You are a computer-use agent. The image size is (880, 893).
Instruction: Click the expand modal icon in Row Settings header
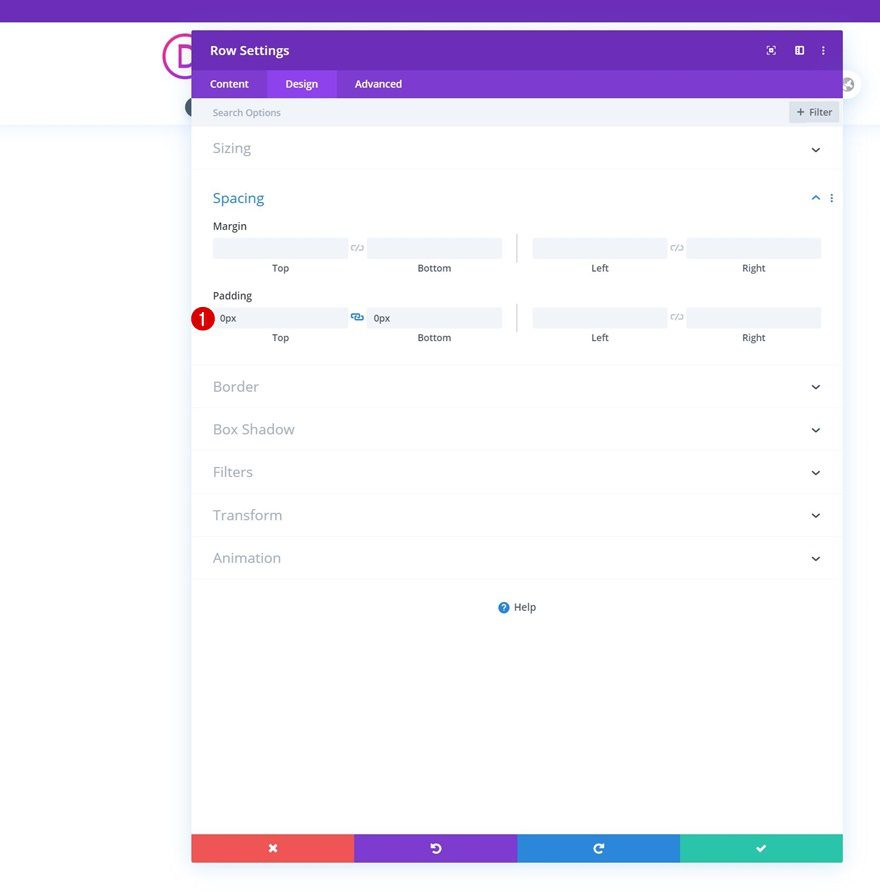tap(770, 50)
